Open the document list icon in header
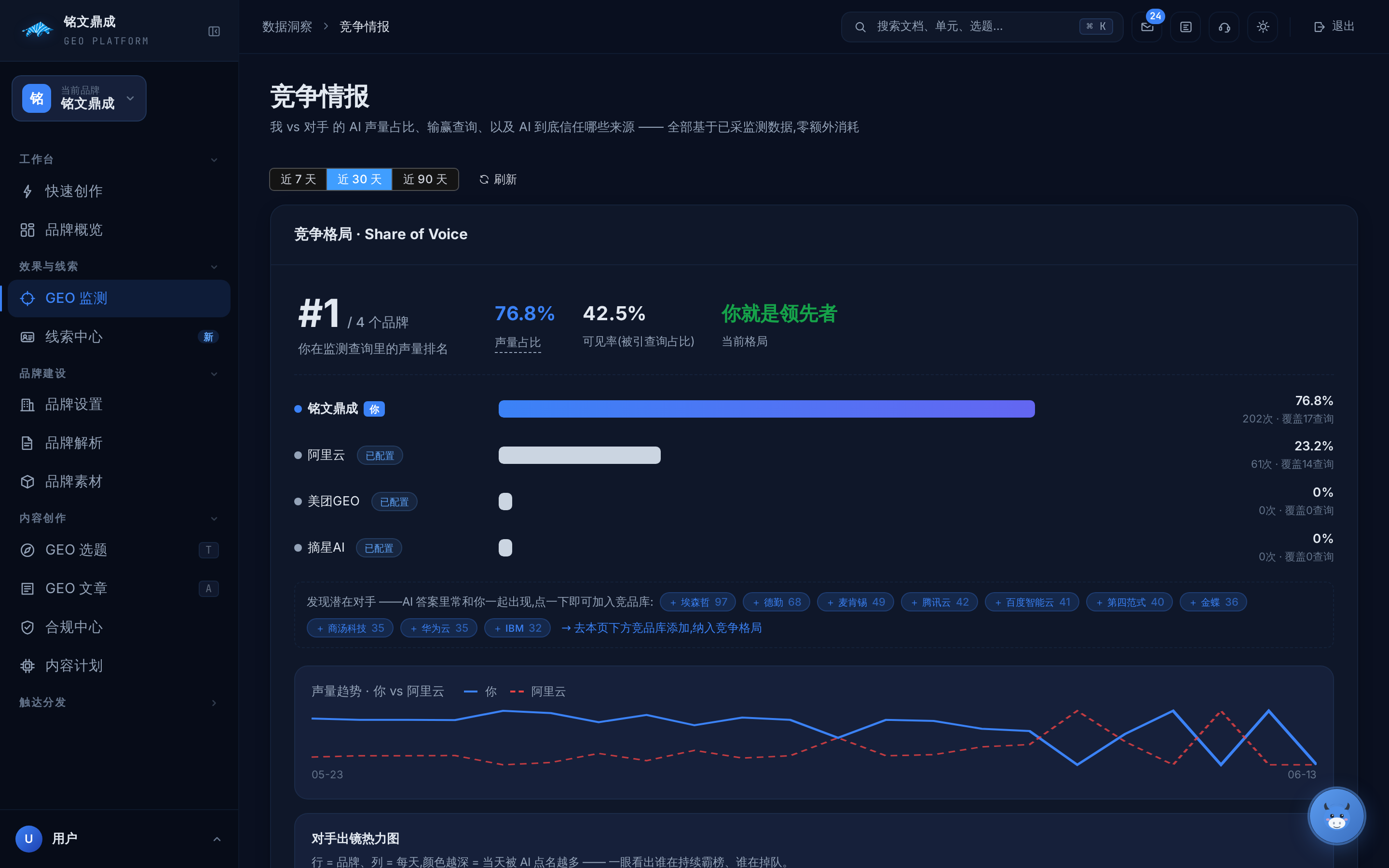The height and width of the screenshot is (868, 1389). (1185, 27)
